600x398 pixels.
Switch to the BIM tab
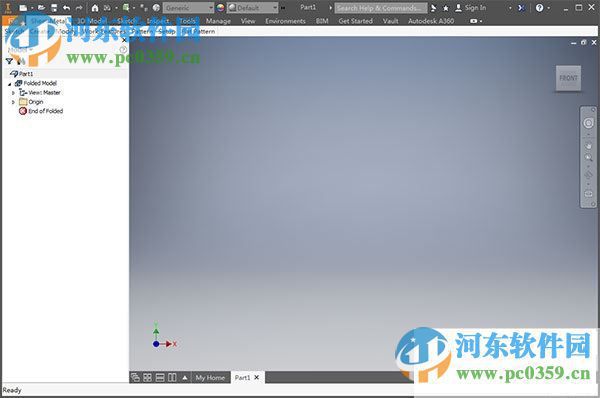pyautogui.click(x=322, y=21)
